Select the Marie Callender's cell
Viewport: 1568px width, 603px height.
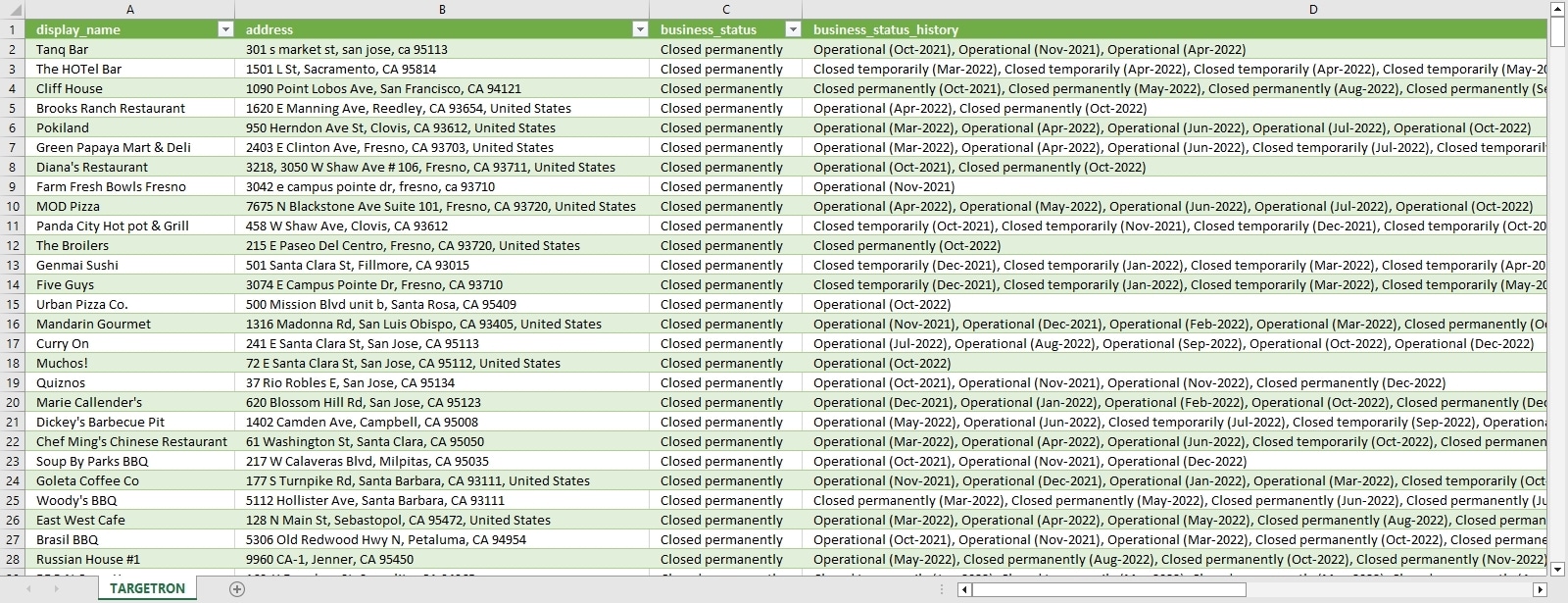click(x=130, y=402)
